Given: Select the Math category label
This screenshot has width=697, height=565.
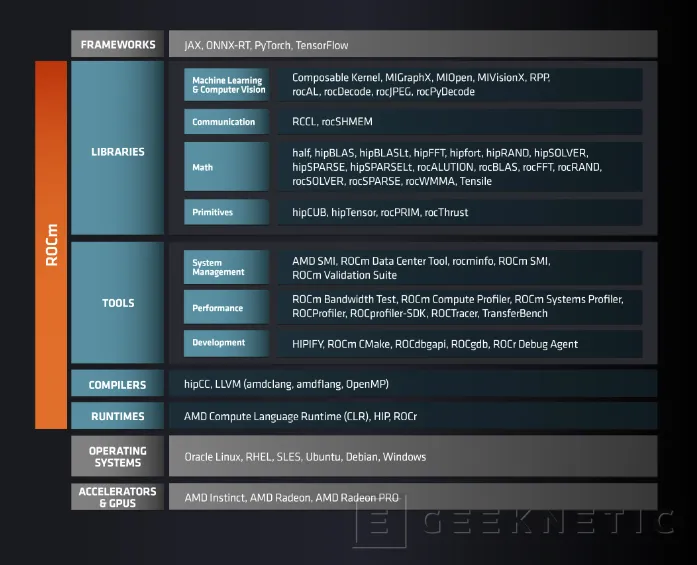Looking at the screenshot, I should tap(227, 167).
